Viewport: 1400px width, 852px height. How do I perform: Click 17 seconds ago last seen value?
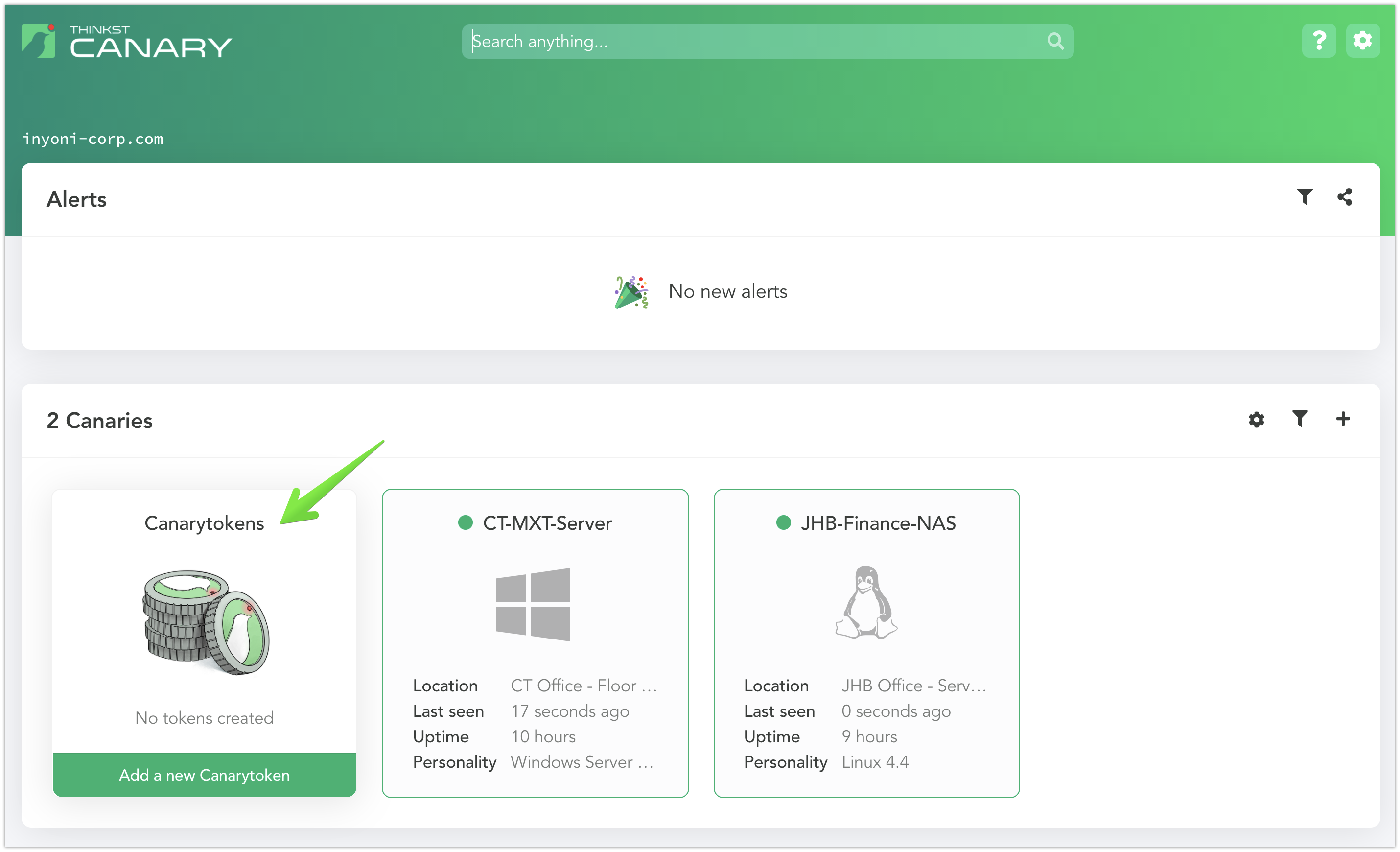pos(570,711)
